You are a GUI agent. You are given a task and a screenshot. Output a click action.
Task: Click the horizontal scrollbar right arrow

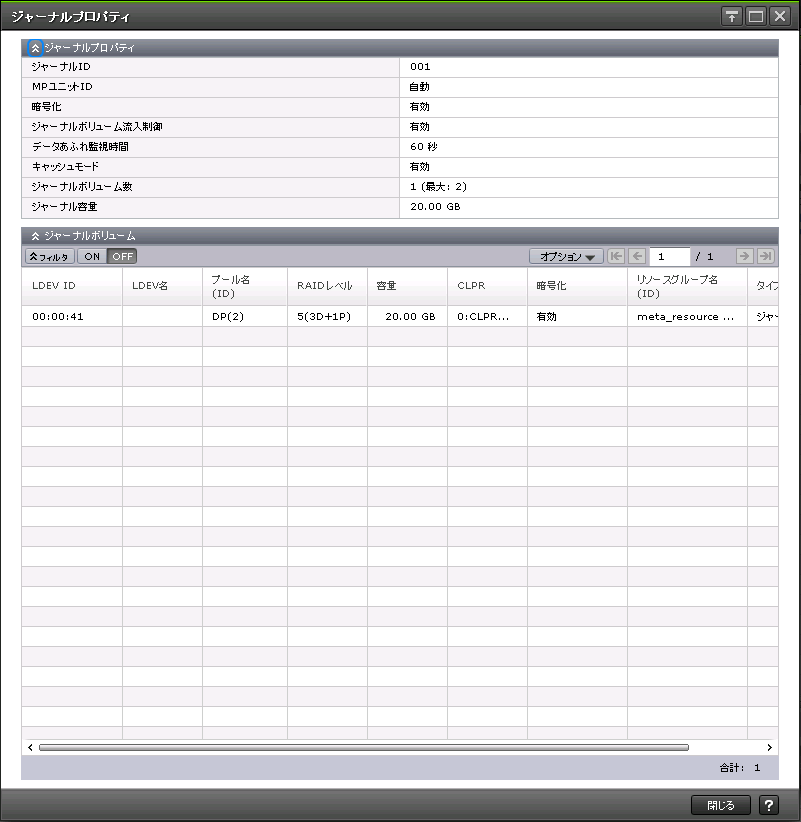pos(769,747)
